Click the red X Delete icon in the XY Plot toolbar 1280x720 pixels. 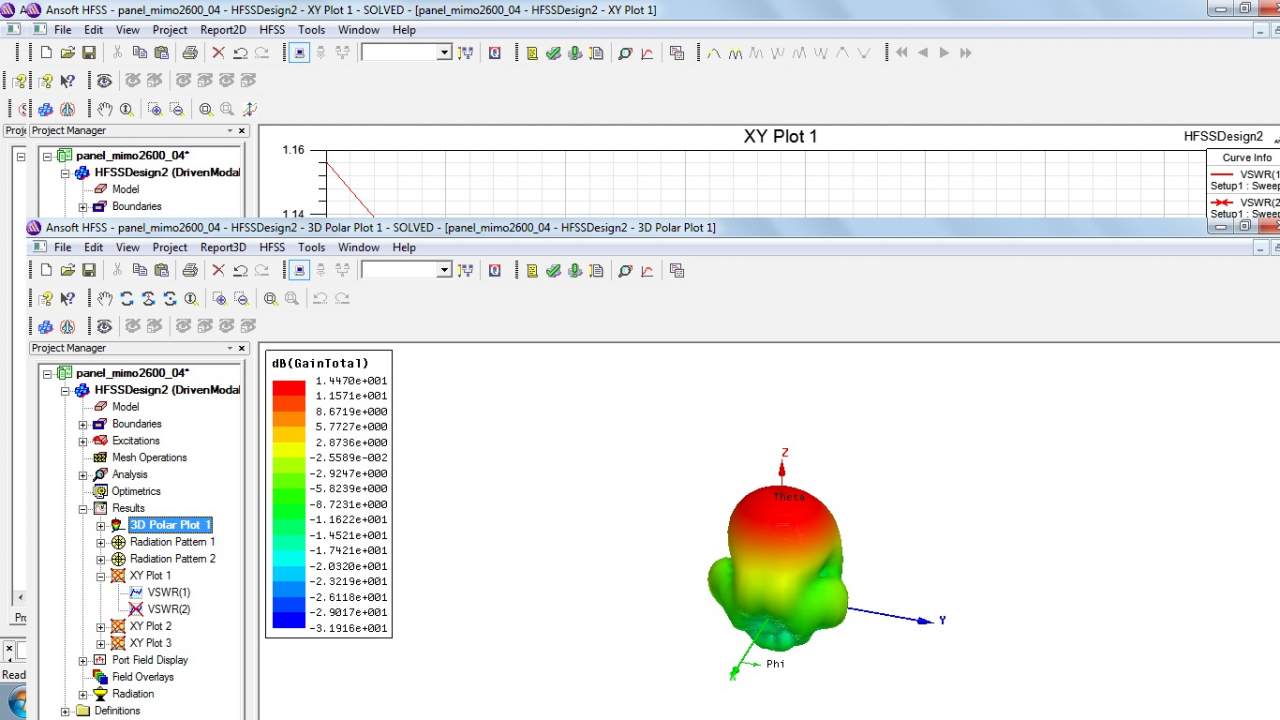coord(218,53)
